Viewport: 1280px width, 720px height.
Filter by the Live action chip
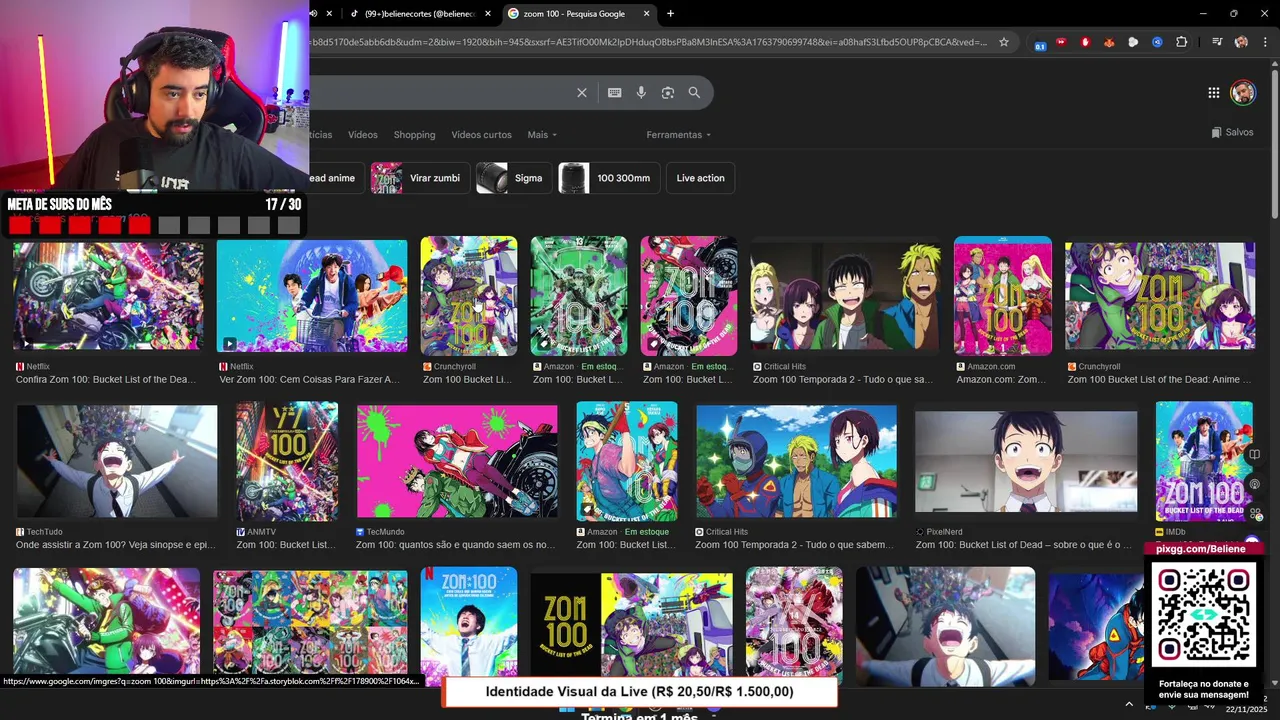click(700, 178)
